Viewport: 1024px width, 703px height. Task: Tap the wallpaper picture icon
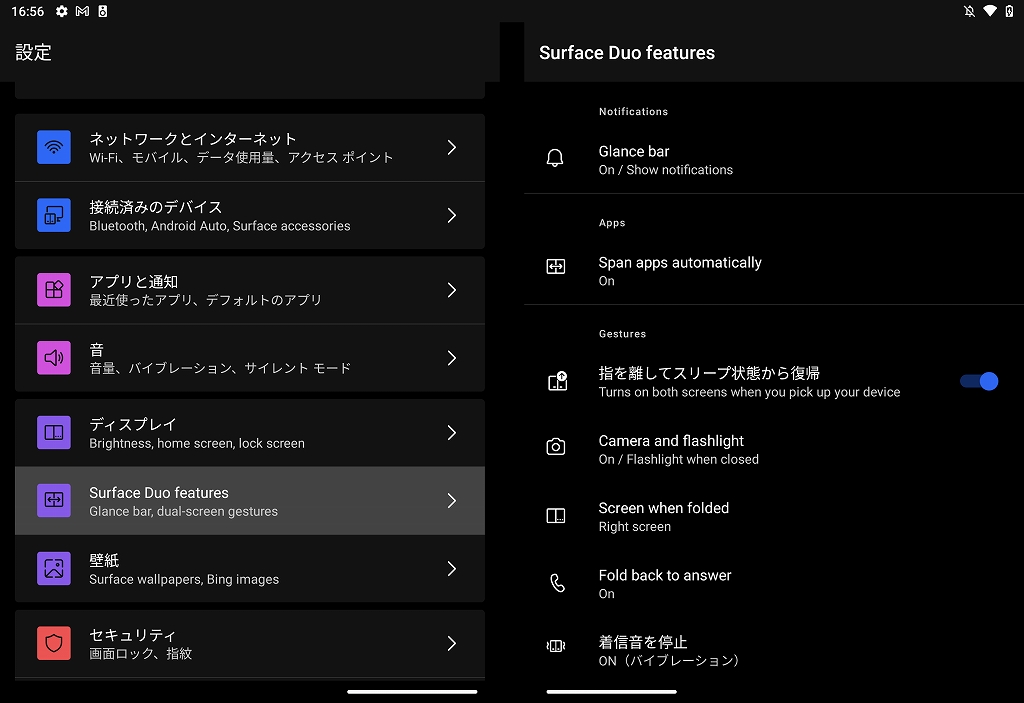tap(54, 568)
